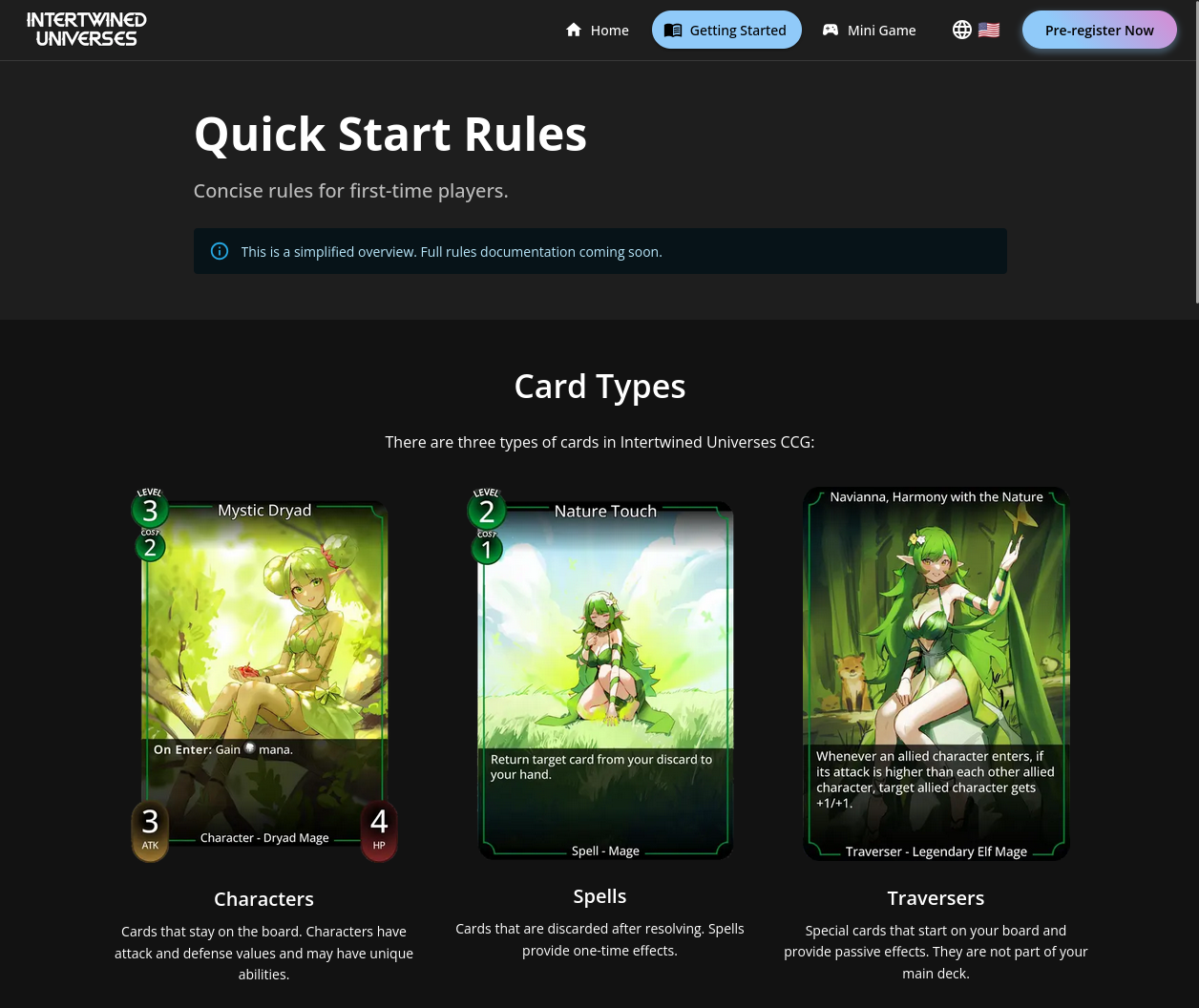Click the red HP 4 badge

379,829
